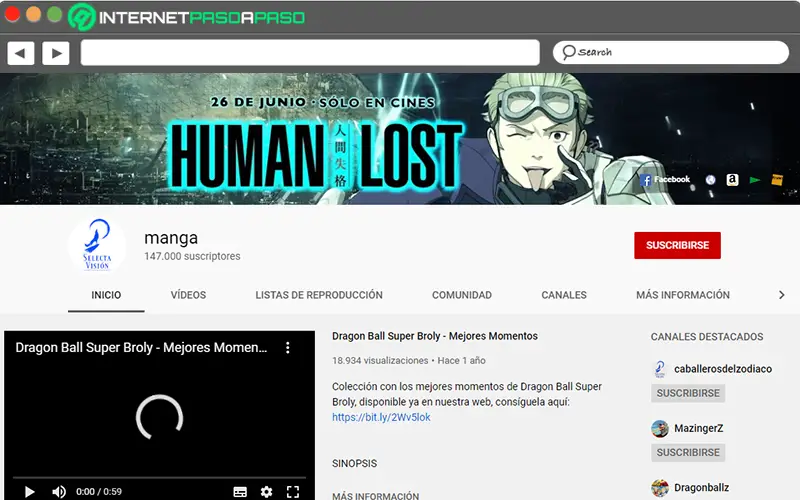The image size is (800, 500).
Task: Select the INICIO tab
Action: (106, 295)
